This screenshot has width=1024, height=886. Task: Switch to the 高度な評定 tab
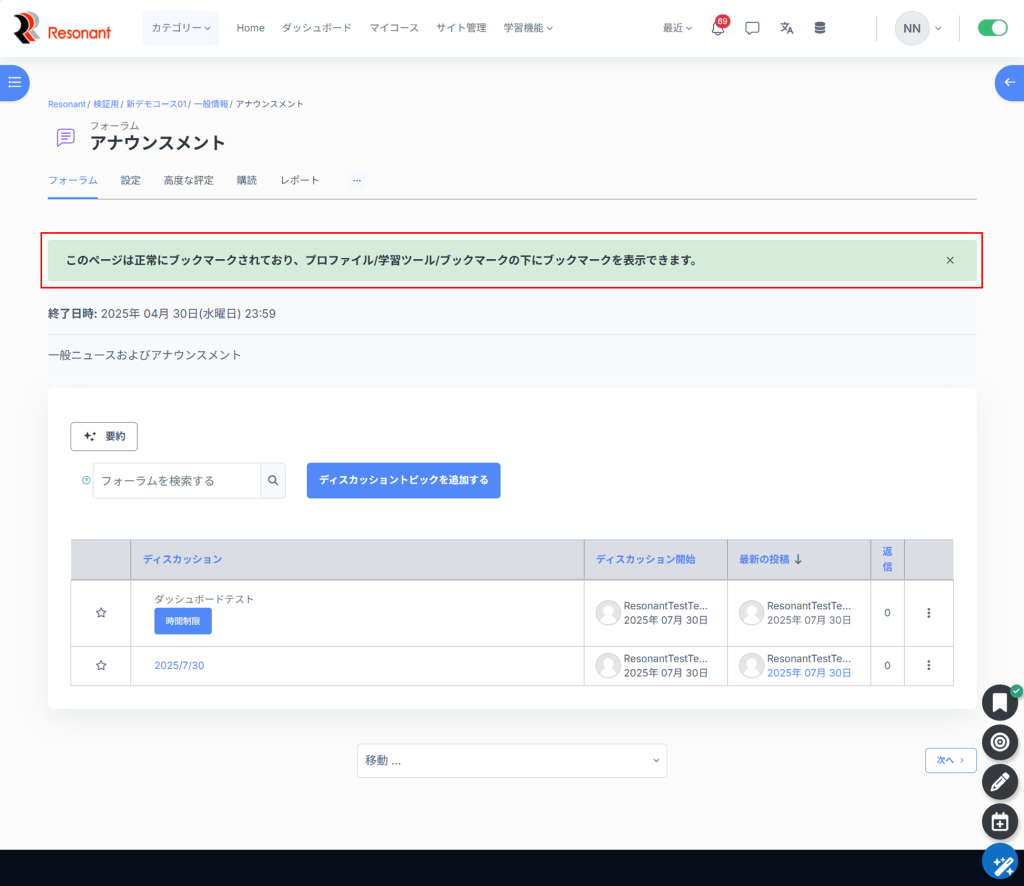tap(188, 181)
